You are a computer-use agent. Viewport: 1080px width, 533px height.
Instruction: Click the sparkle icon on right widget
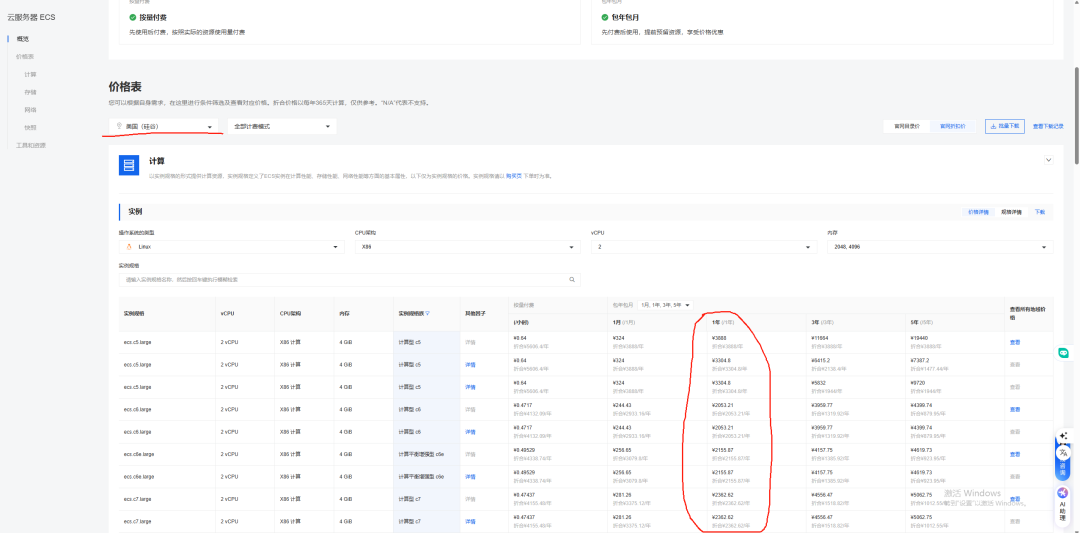tap(1063, 437)
